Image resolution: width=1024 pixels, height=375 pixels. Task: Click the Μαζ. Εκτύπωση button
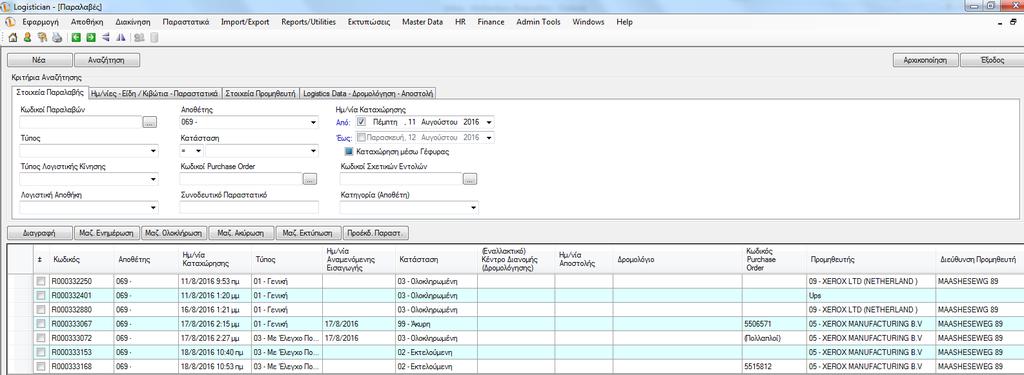(309, 233)
